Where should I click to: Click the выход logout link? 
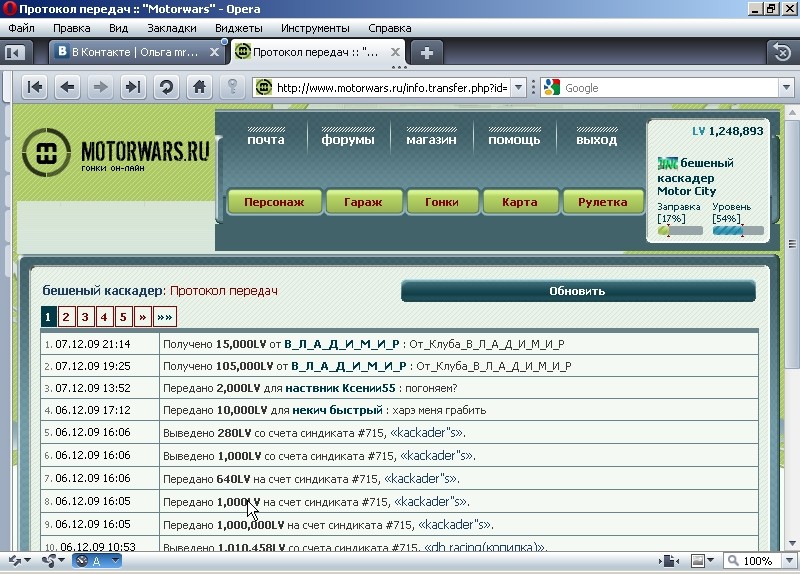point(596,140)
